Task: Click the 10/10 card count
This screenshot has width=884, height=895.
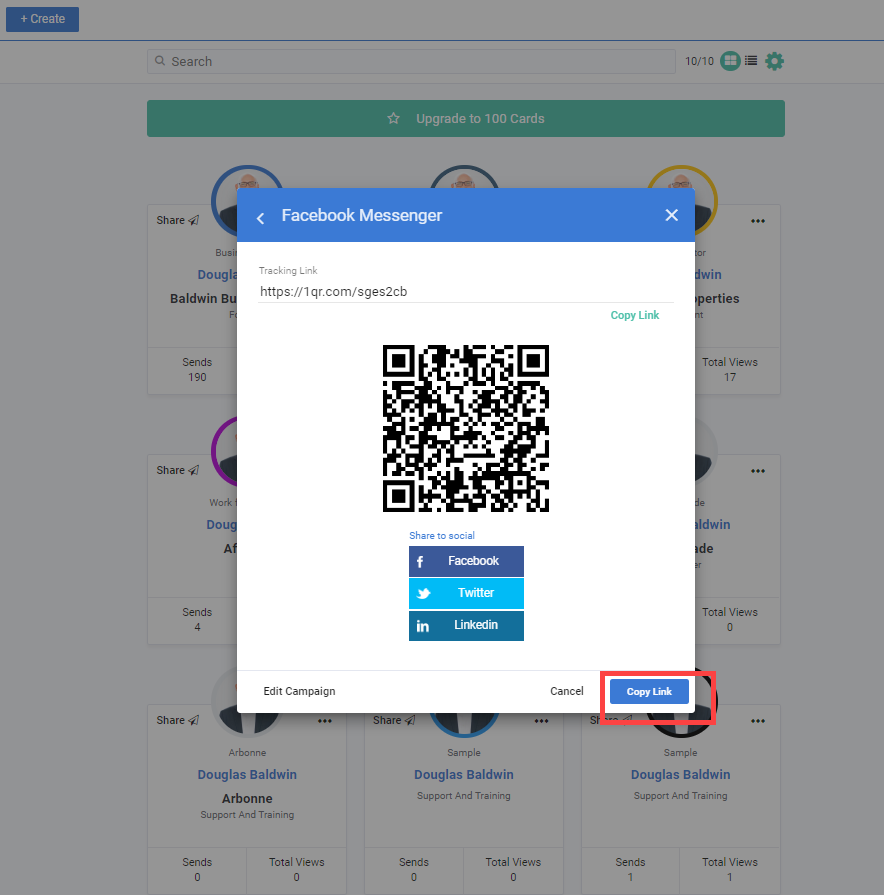Action: pos(699,61)
